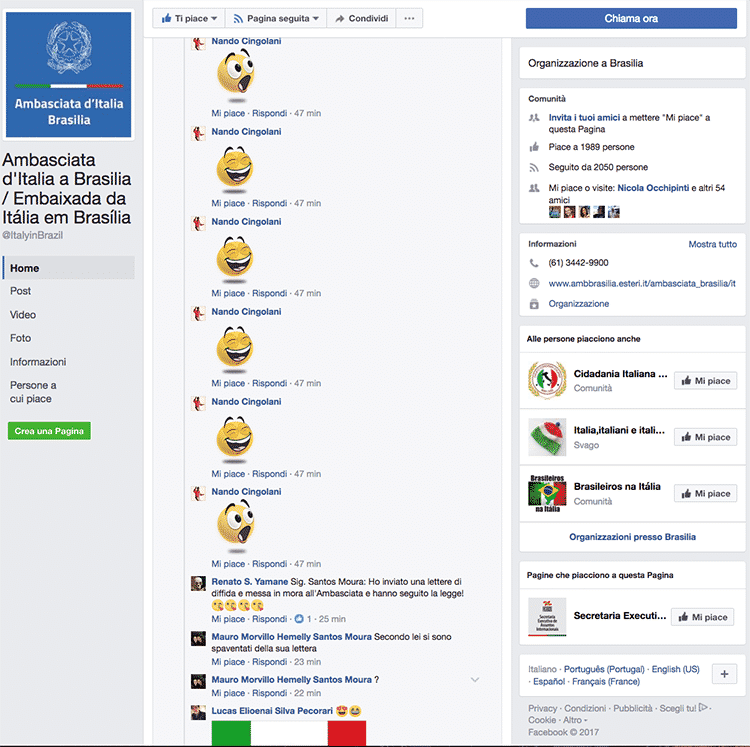The image size is (750, 747).
Task: Click the Nicola Occhipinti link
Action: [653, 188]
